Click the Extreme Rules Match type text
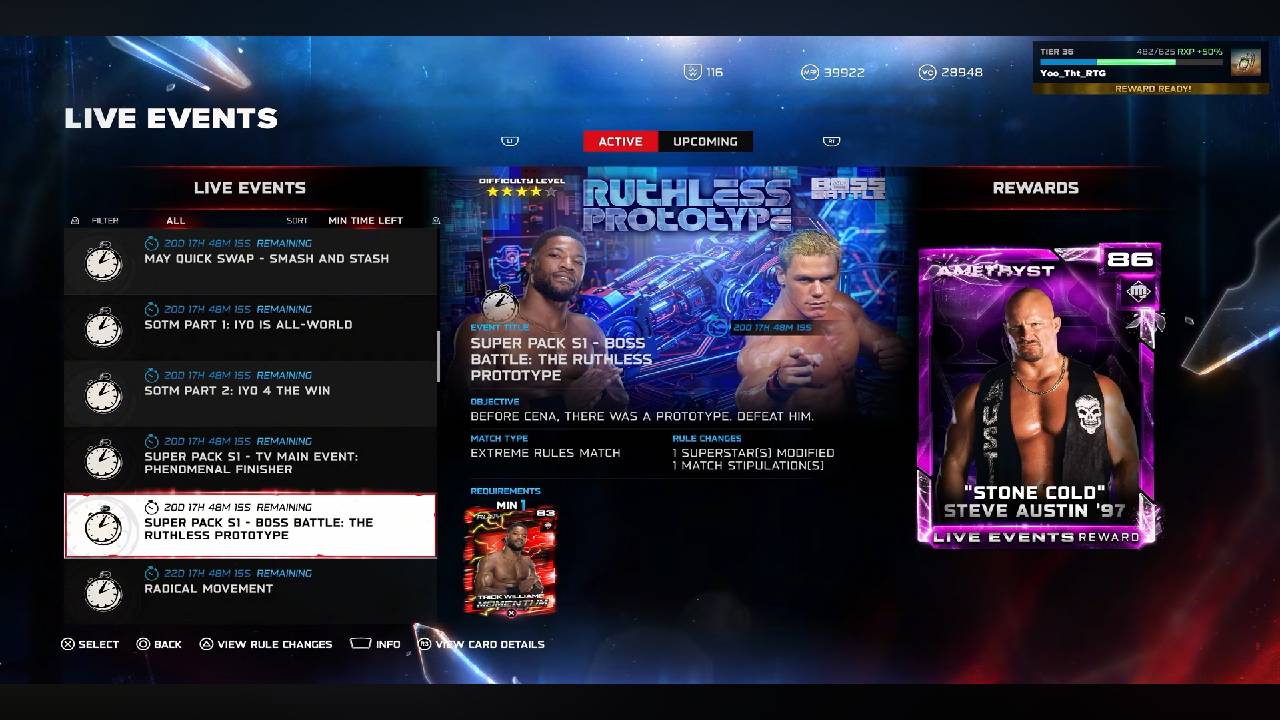 (545, 453)
